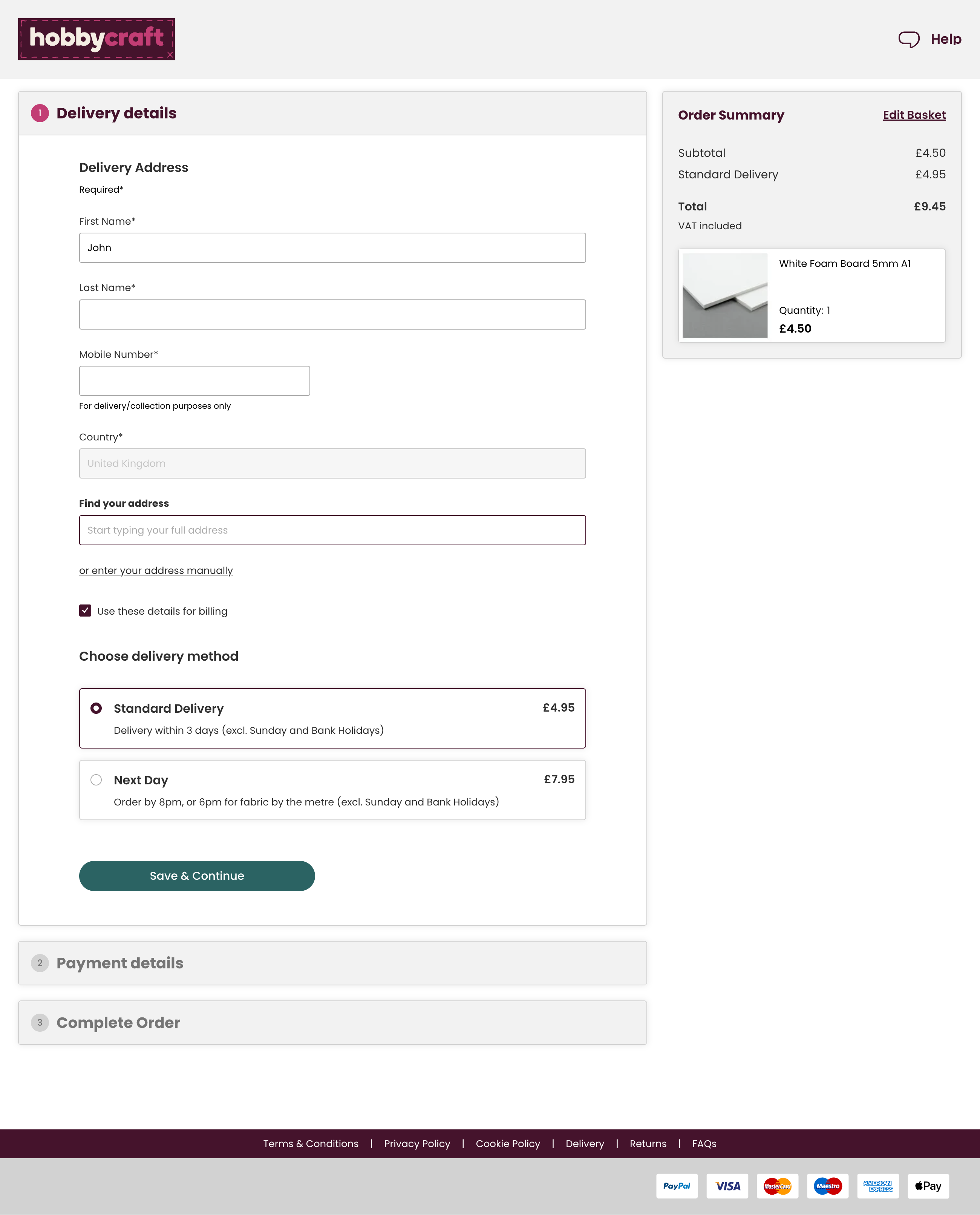Click the Find your address field
Image resolution: width=980 pixels, height=1215 pixels.
click(332, 530)
